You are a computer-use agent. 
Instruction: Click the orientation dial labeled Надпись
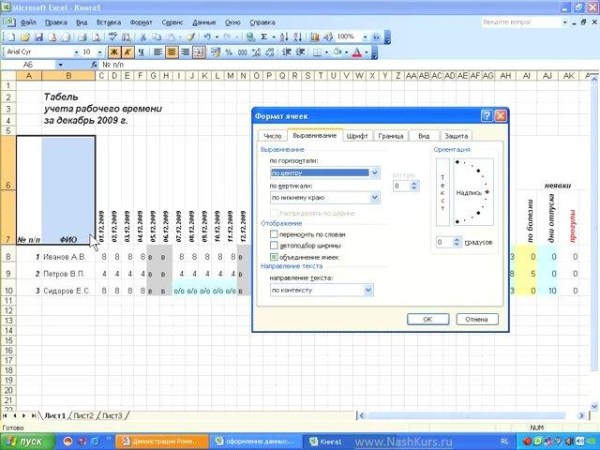click(473, 192)
